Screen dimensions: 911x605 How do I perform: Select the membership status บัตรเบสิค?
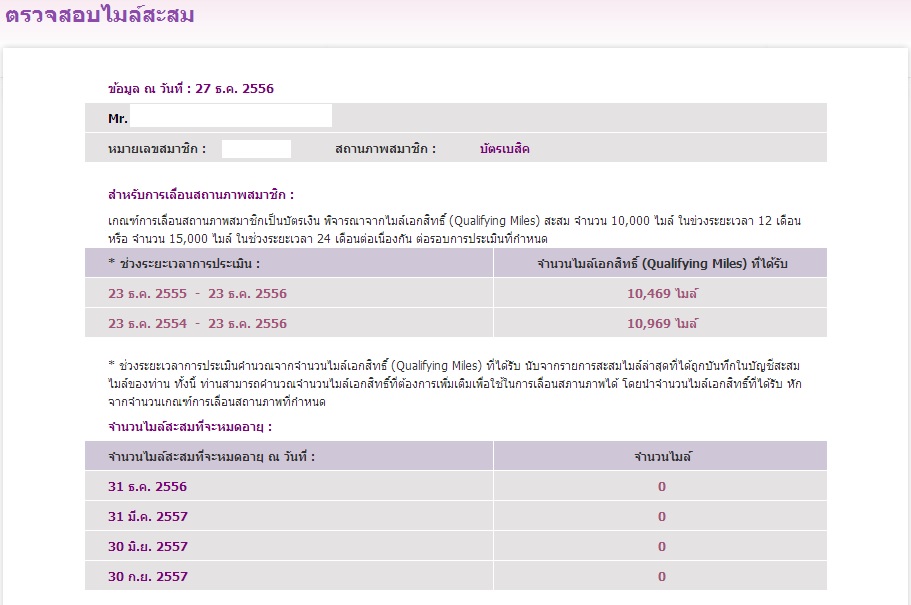[x=504, y=149]
